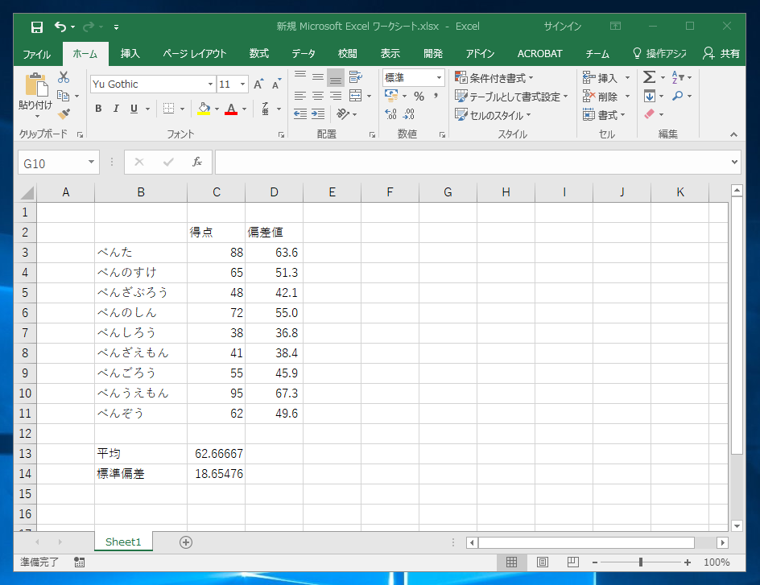Toggle bottom vertical alignment

tap(336, 77)
